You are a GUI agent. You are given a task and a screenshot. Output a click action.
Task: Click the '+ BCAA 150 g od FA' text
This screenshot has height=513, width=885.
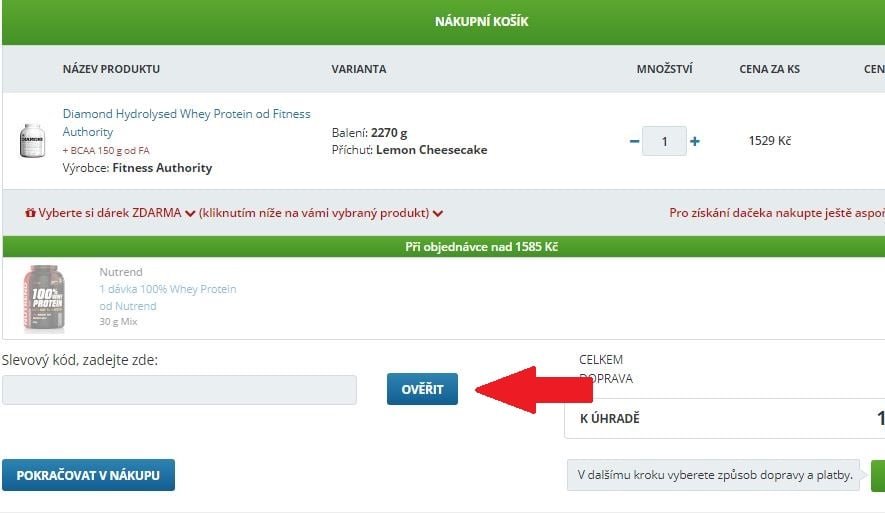point(106,150)
